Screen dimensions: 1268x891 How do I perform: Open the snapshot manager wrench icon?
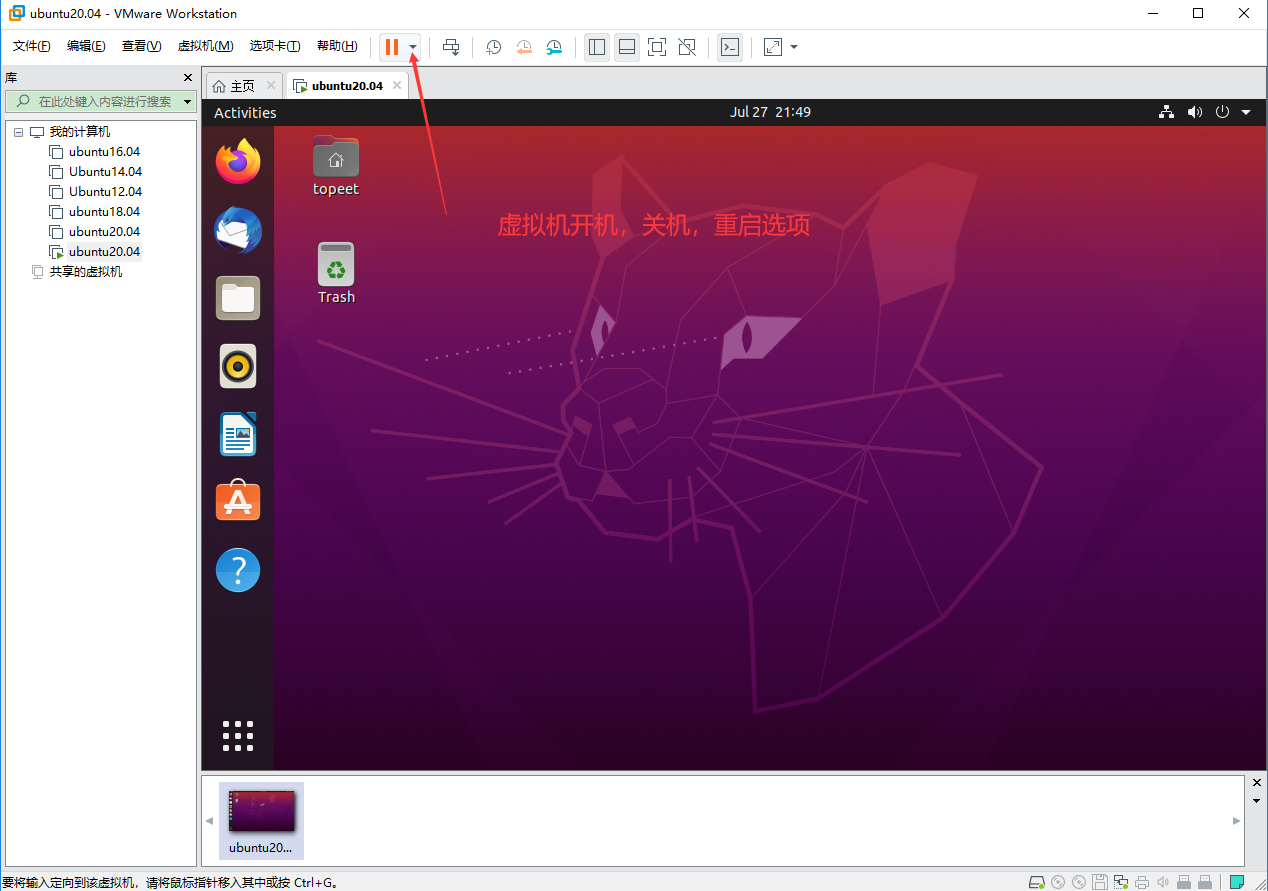click(x=554, y=47)
